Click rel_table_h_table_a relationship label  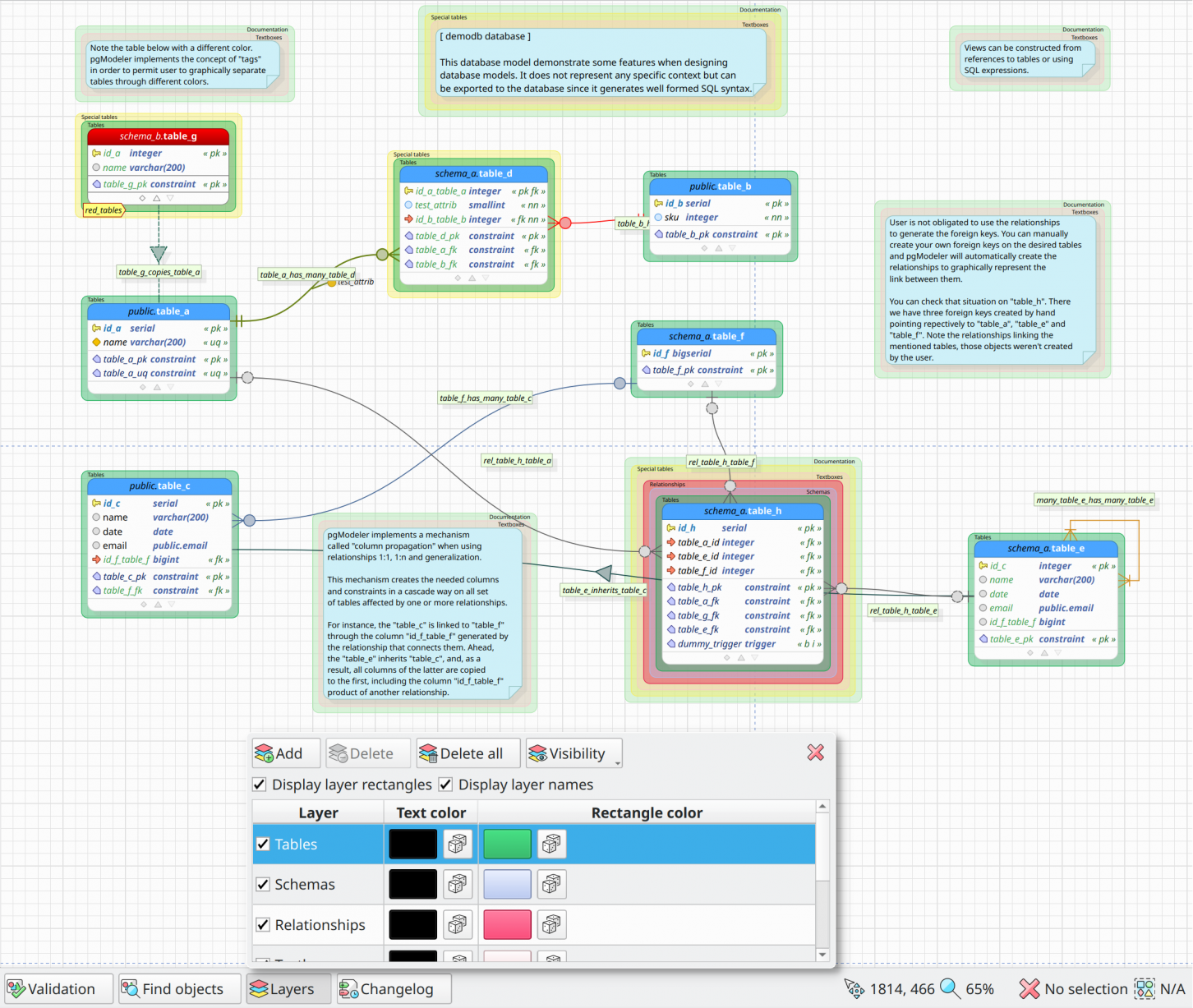click(518, 460)
